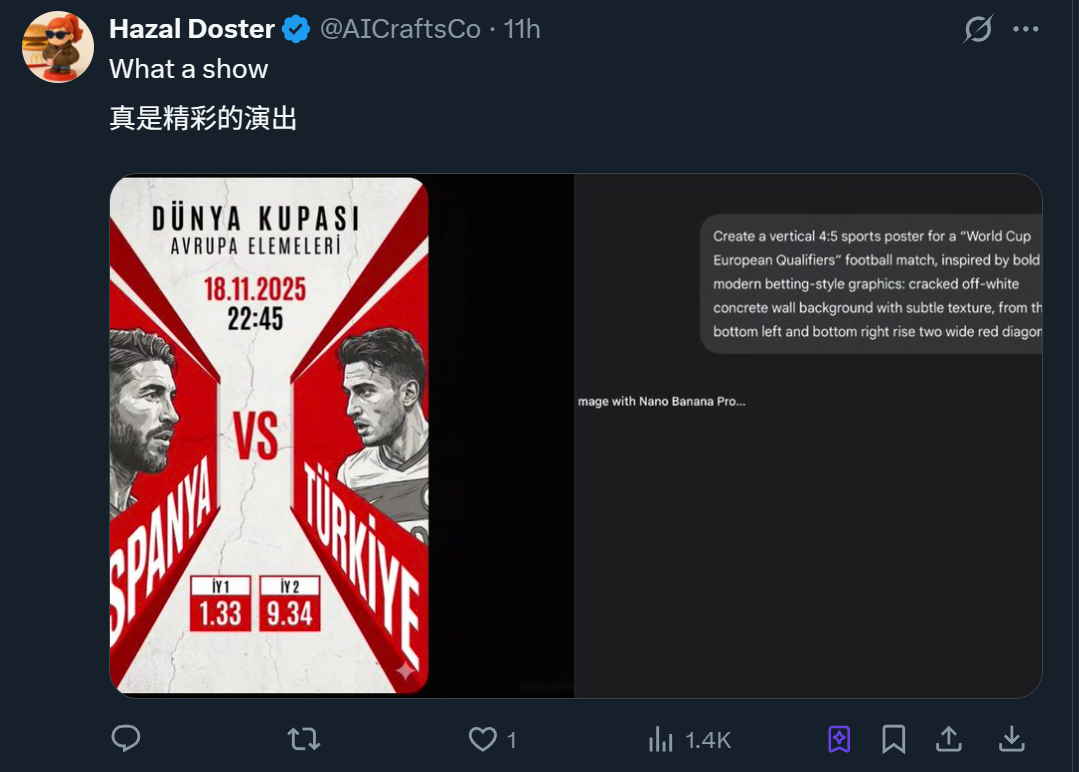
Task: Open the share post icon
Action: tap(948, 739)
